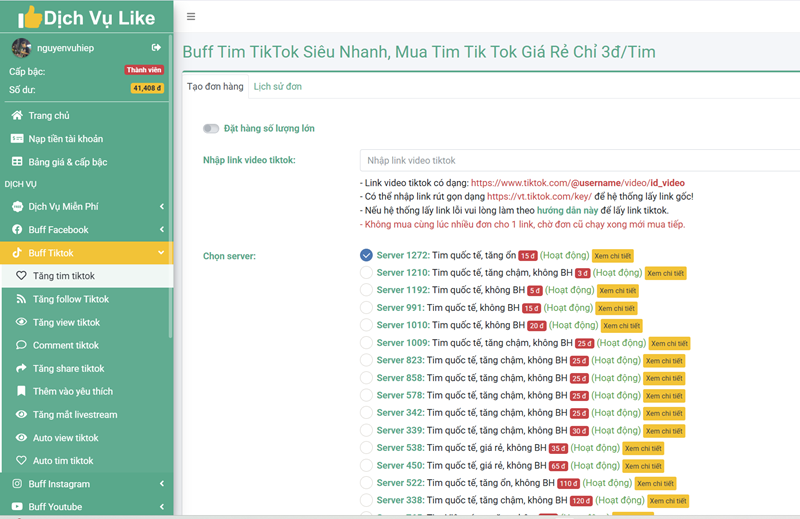Open the Tăng follow Tiktok menu item
Image resolution: width=800 pixels, height=519 pixels.
tap(87, 299)
